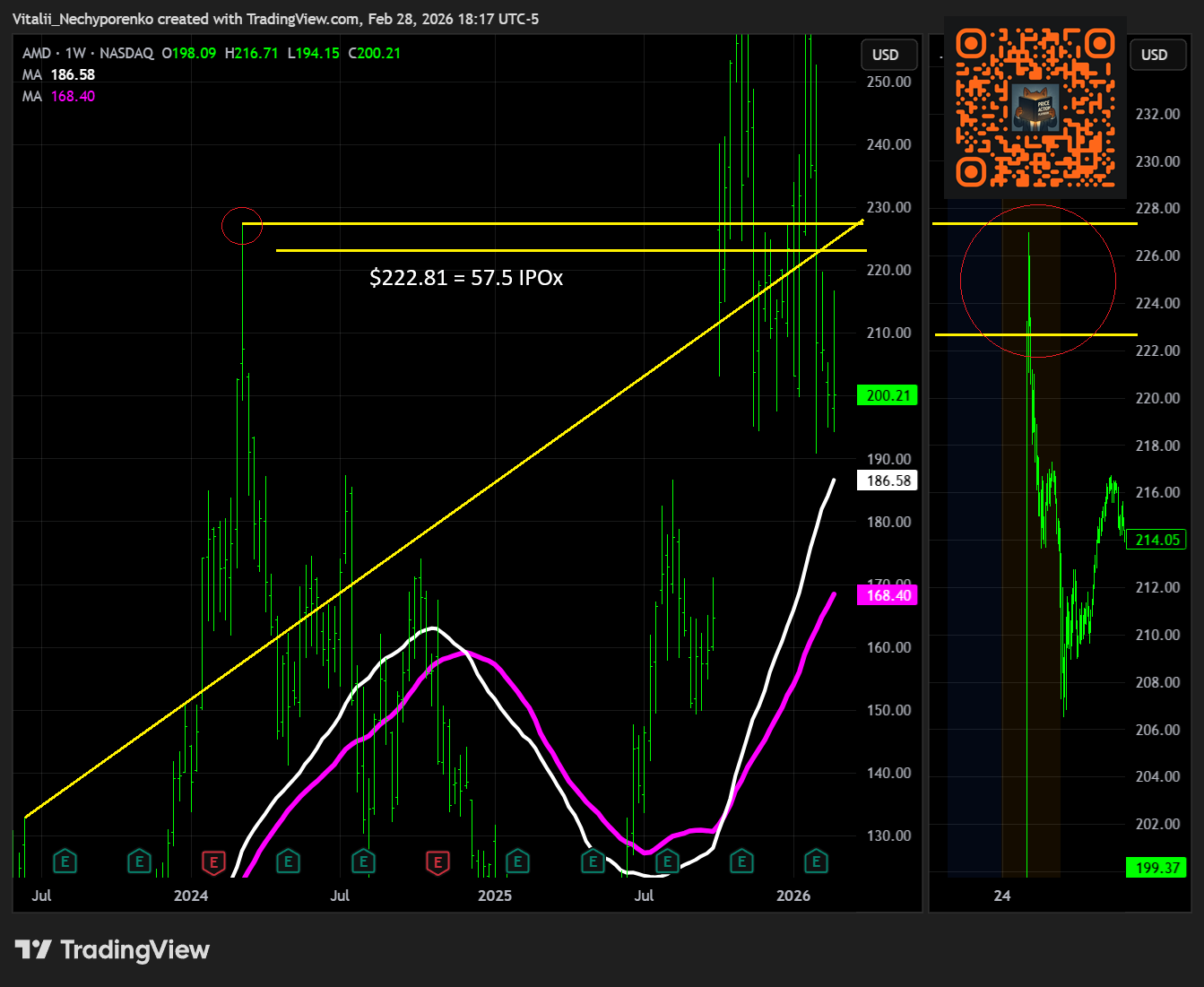
Task: Select the magenta MA 168.40 legend entry
Action: [x=58, y=96]
